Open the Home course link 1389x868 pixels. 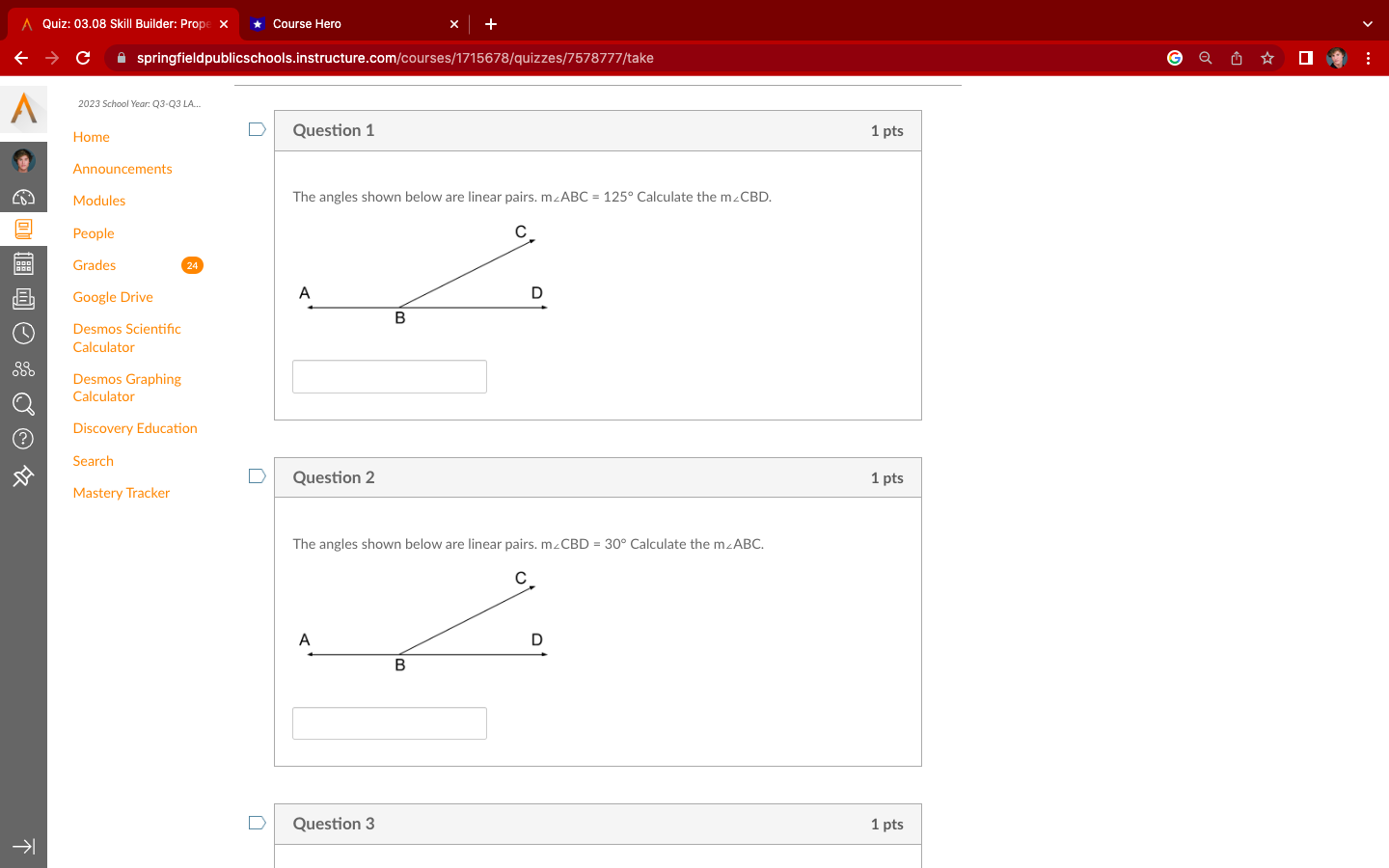[x=92, y=137]
